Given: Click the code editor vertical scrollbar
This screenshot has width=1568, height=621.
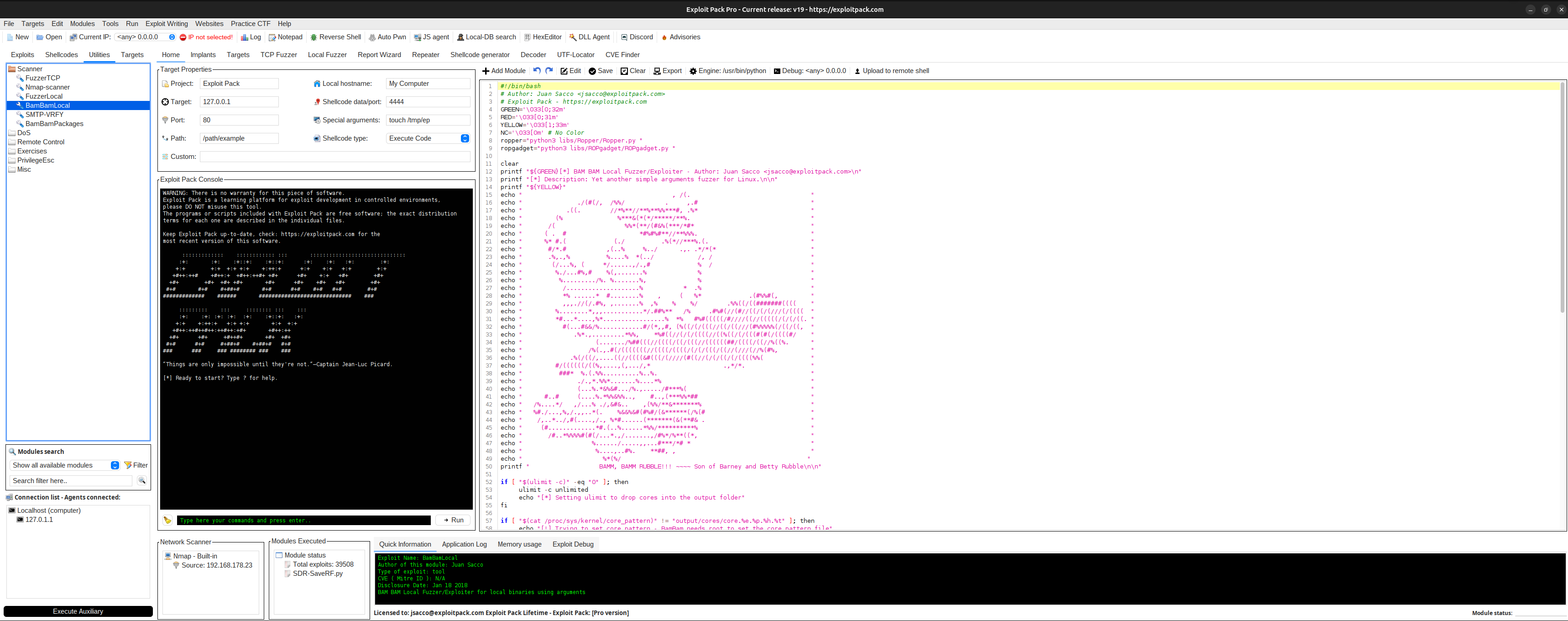Looking at the screenshot, I should tap(1563, 198).
